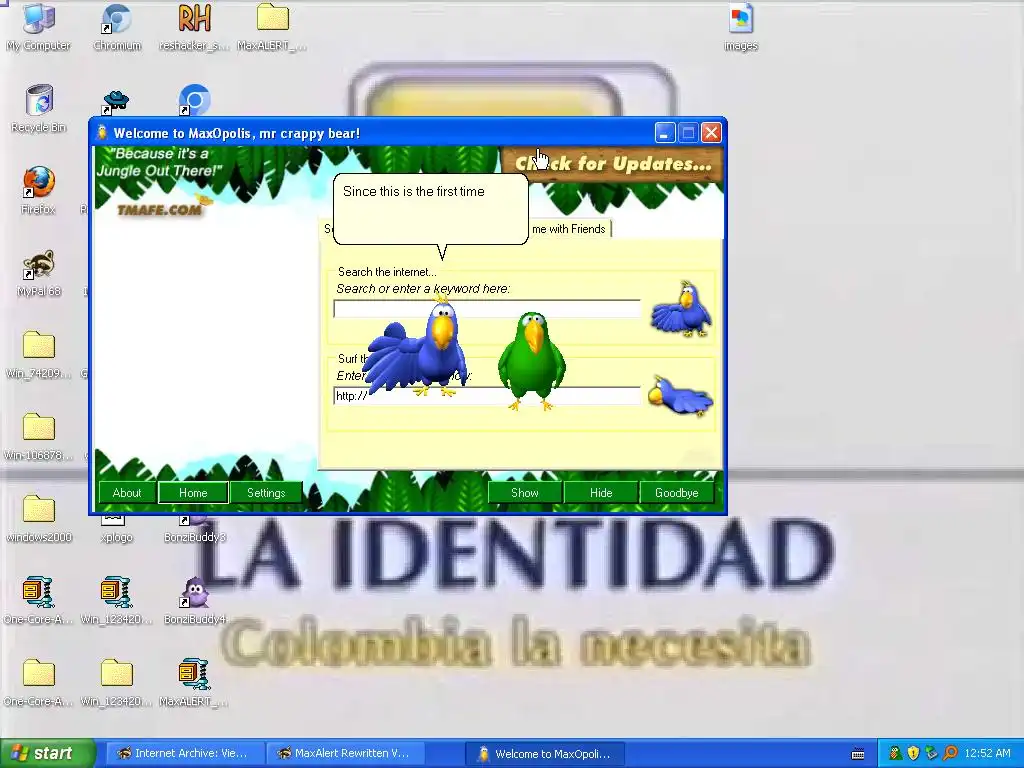Select the Chromium shortcut labeled Chromium
The height and width of the screenshot is (768, 1024).
[117, 27]
